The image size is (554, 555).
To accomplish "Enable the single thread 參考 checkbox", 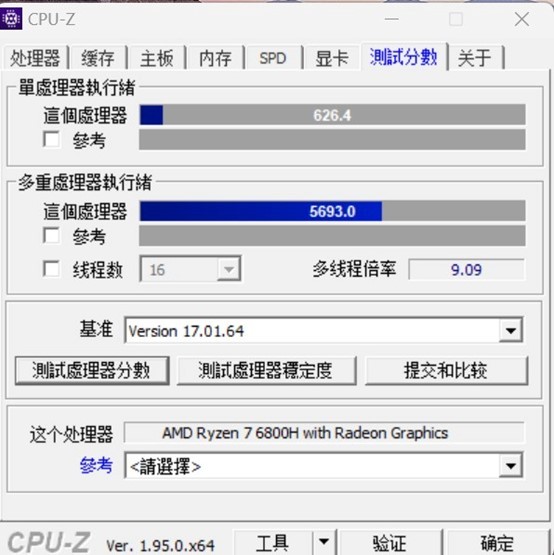I will click(51, 139).
